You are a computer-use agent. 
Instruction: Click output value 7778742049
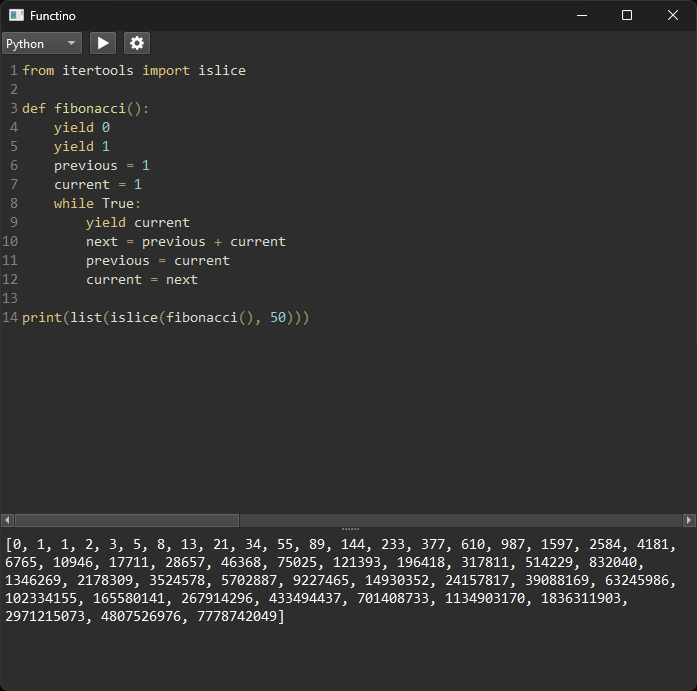coord(237,616)
